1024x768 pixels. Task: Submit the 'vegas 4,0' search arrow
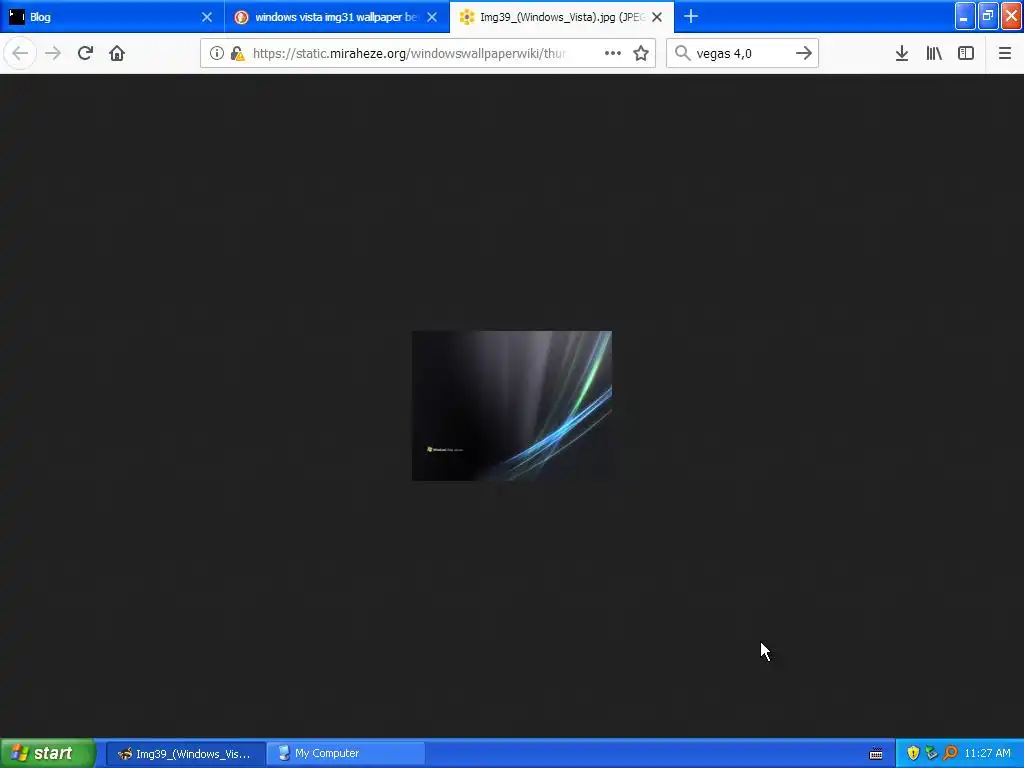[x=804, y=53]
